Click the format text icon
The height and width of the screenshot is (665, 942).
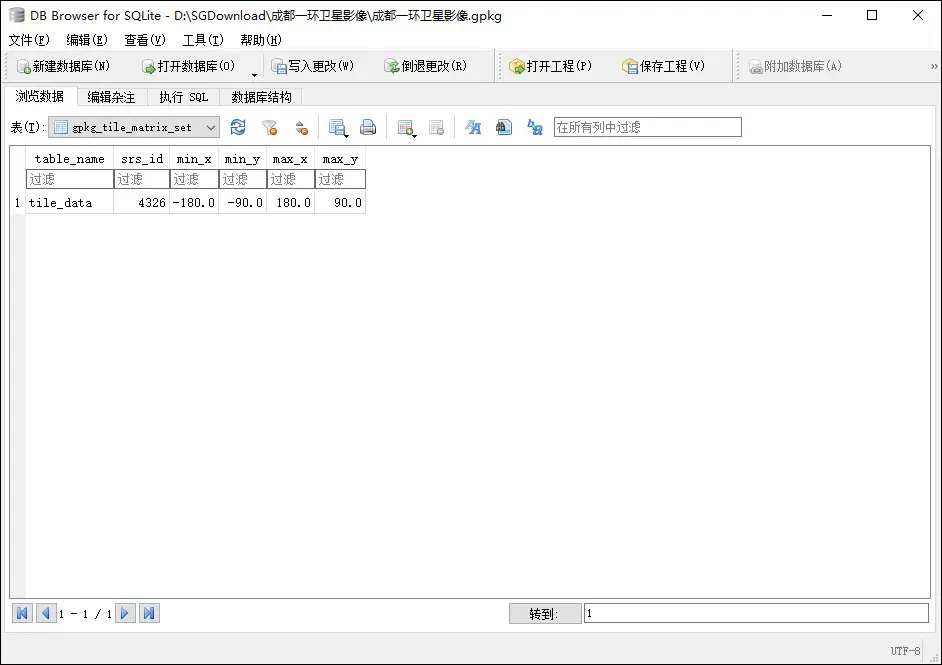(x=473, y=127)
